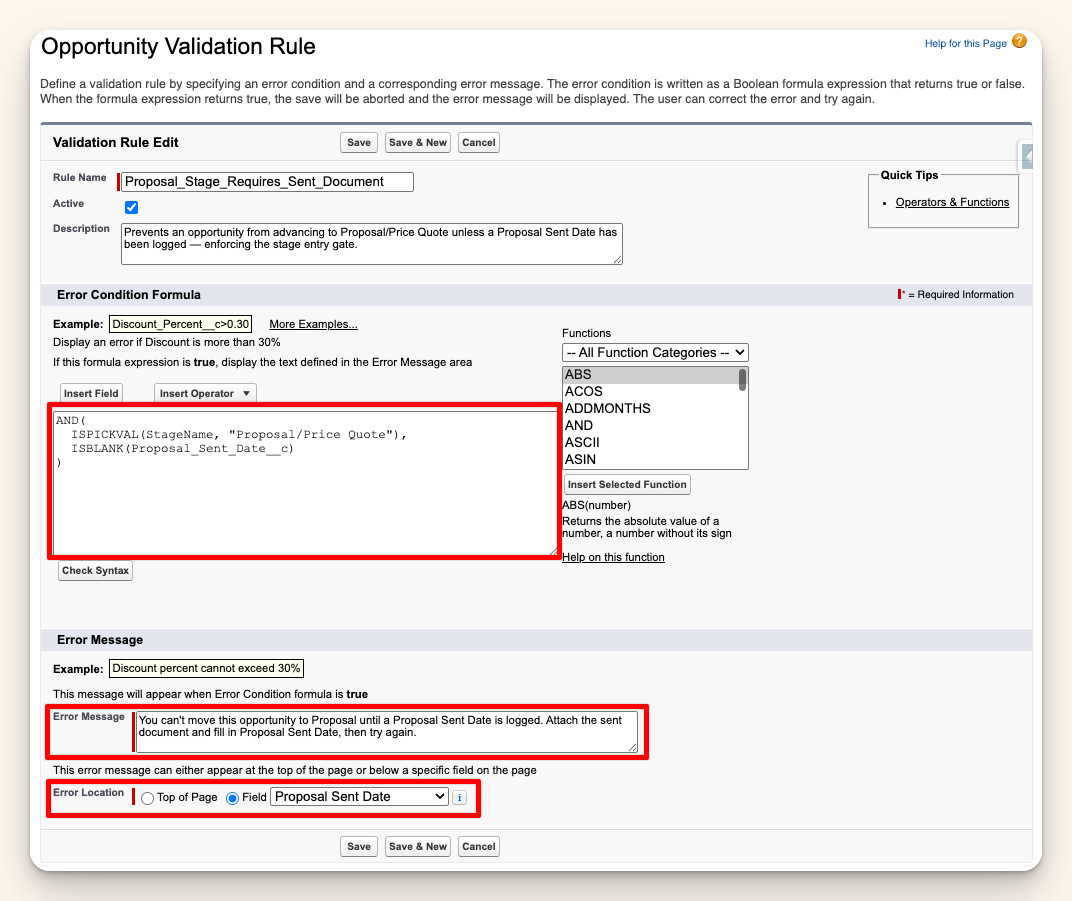Click the Rule Name input field

[x=267, y=182]
